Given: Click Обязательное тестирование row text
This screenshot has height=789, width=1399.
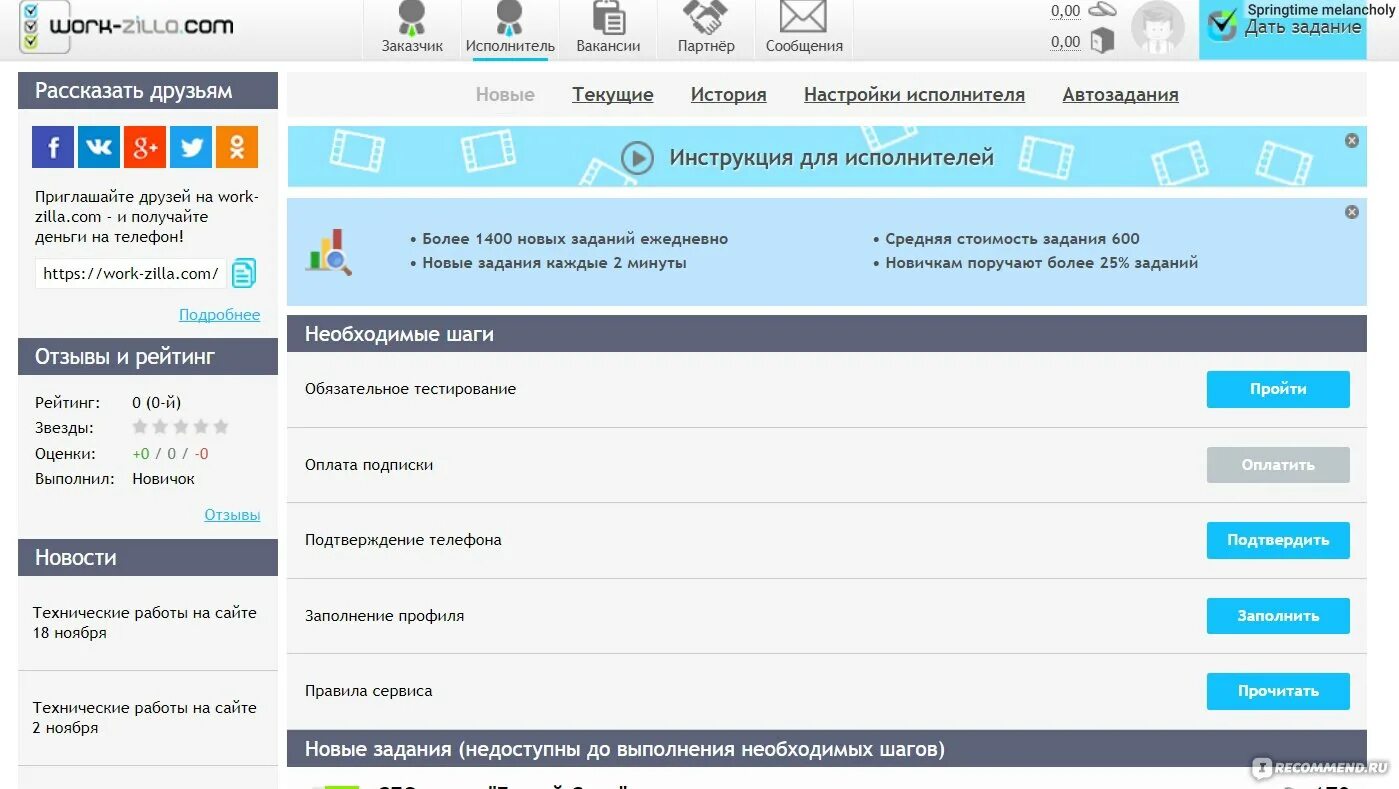Looking at the screenshot, I should [411, 389].
